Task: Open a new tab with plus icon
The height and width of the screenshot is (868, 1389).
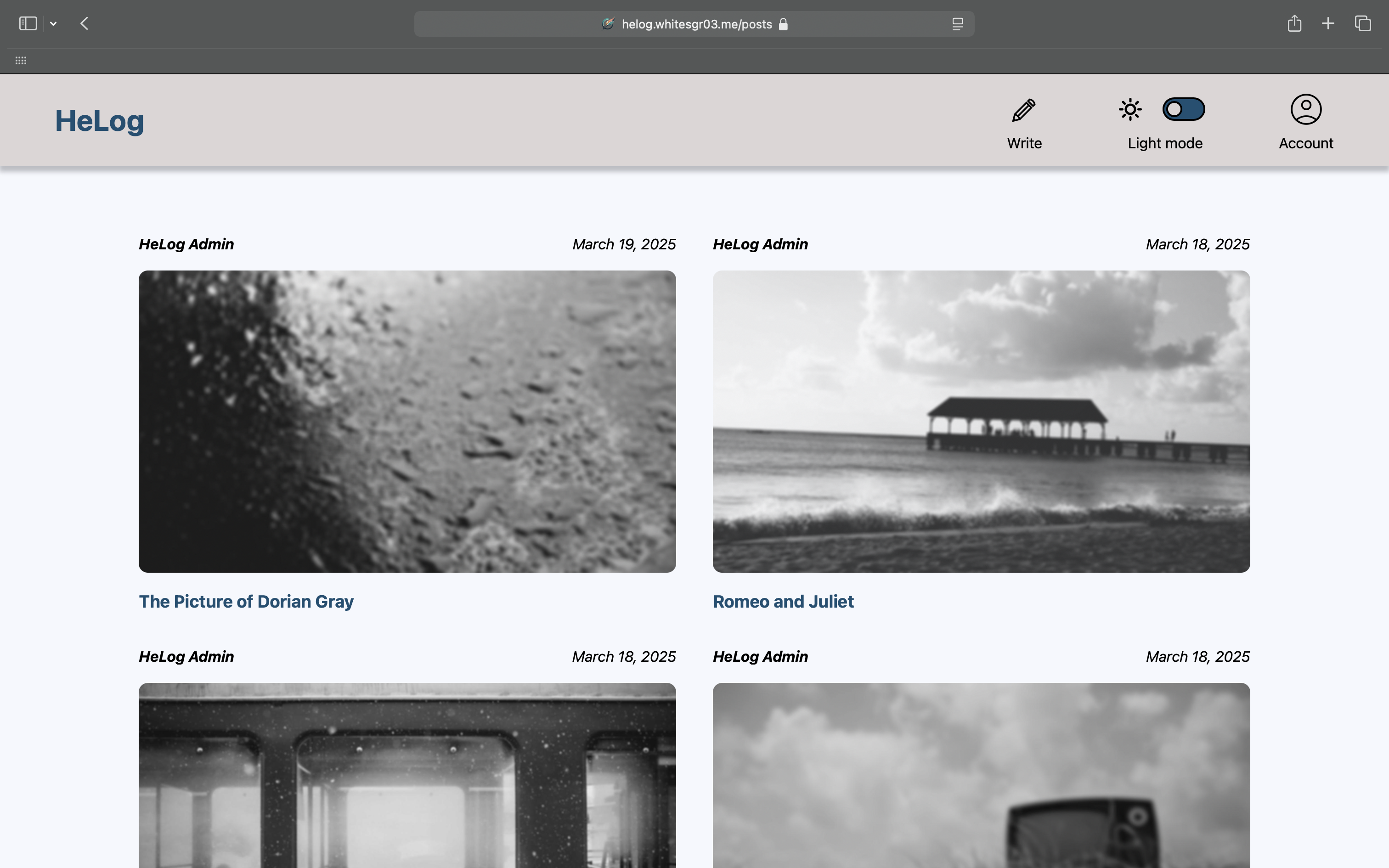Action: 1327,23
